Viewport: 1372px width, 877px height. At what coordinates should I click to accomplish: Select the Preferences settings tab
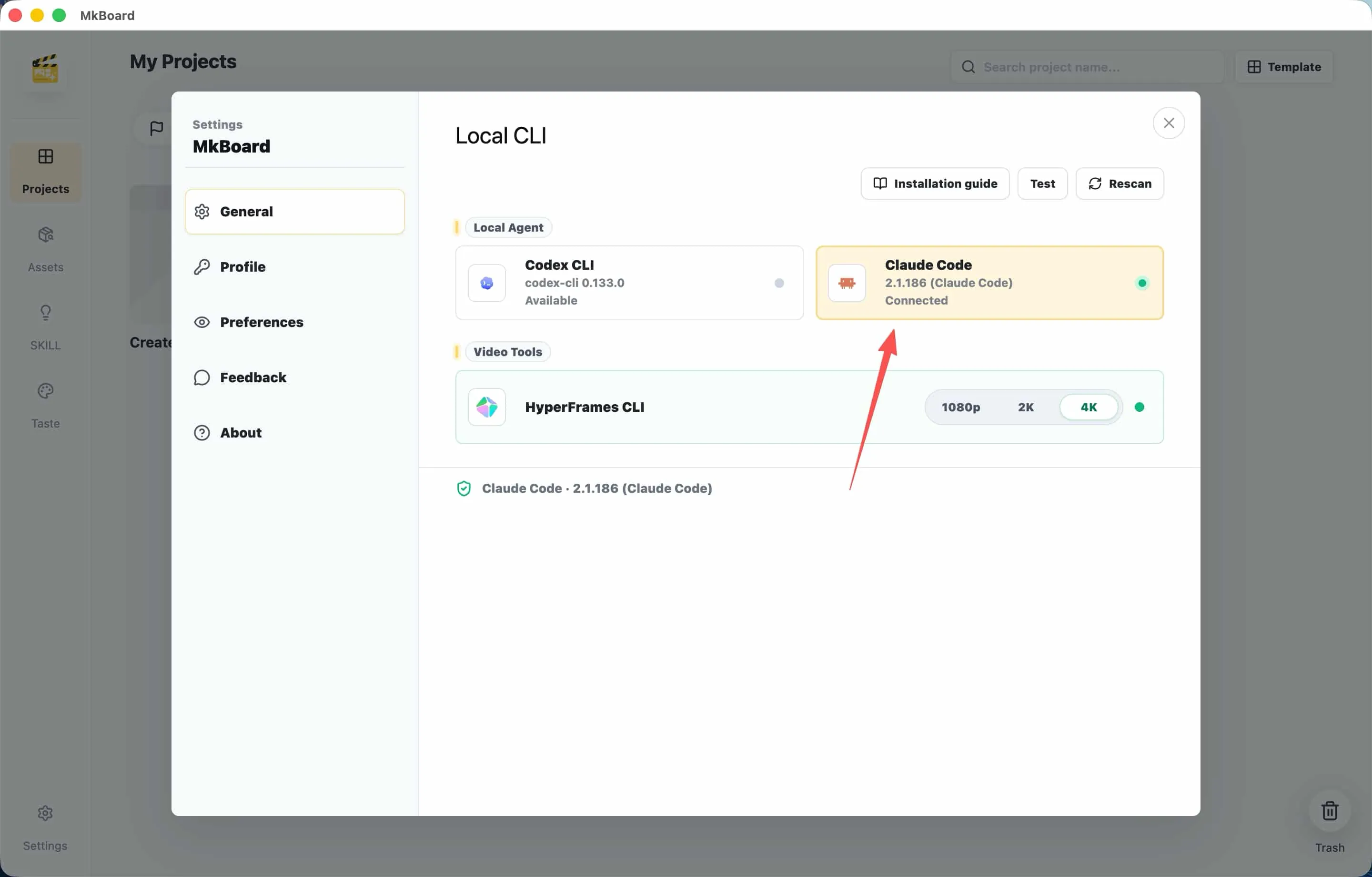click(x=294, y=322)
